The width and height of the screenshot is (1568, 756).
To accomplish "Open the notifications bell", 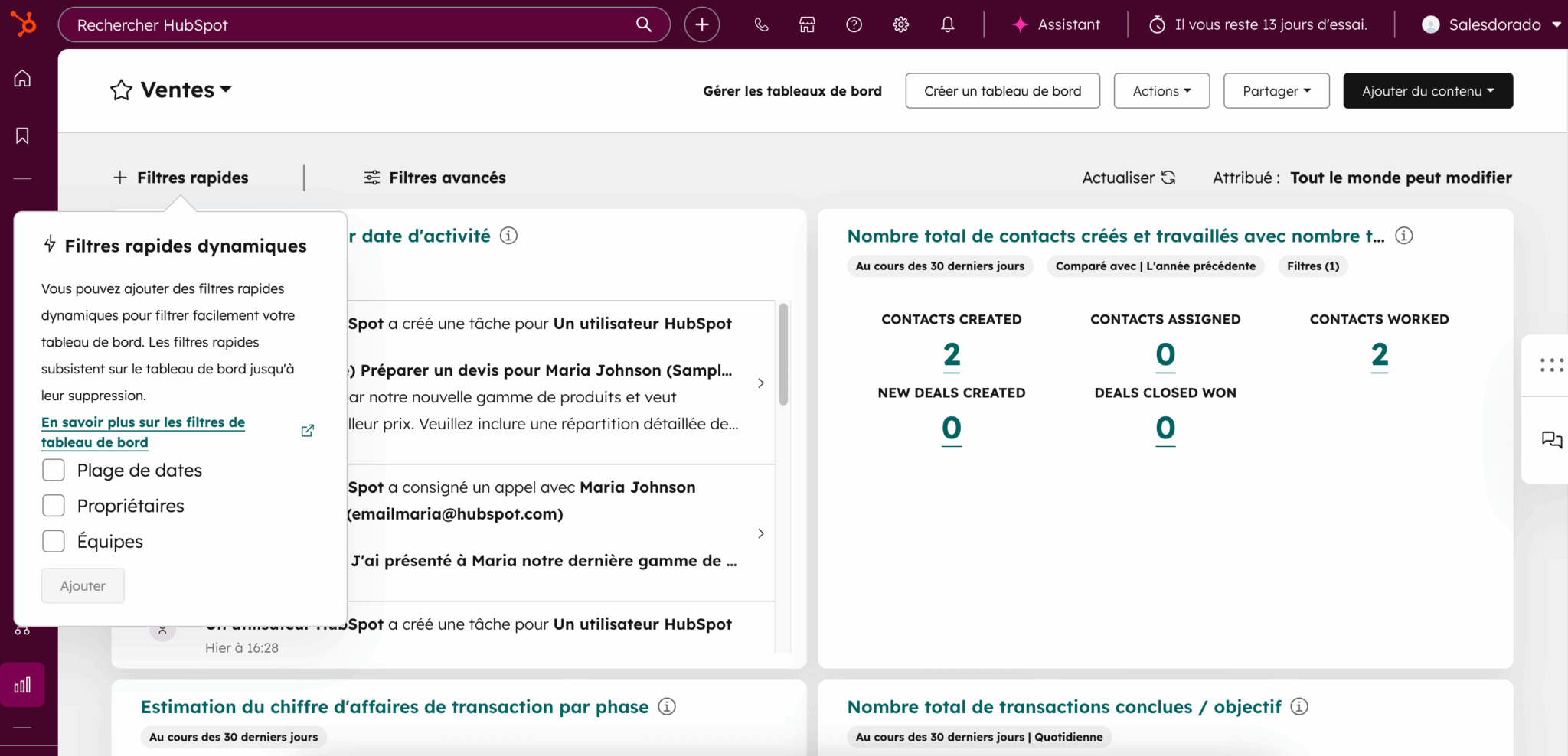I will point(947,24).
